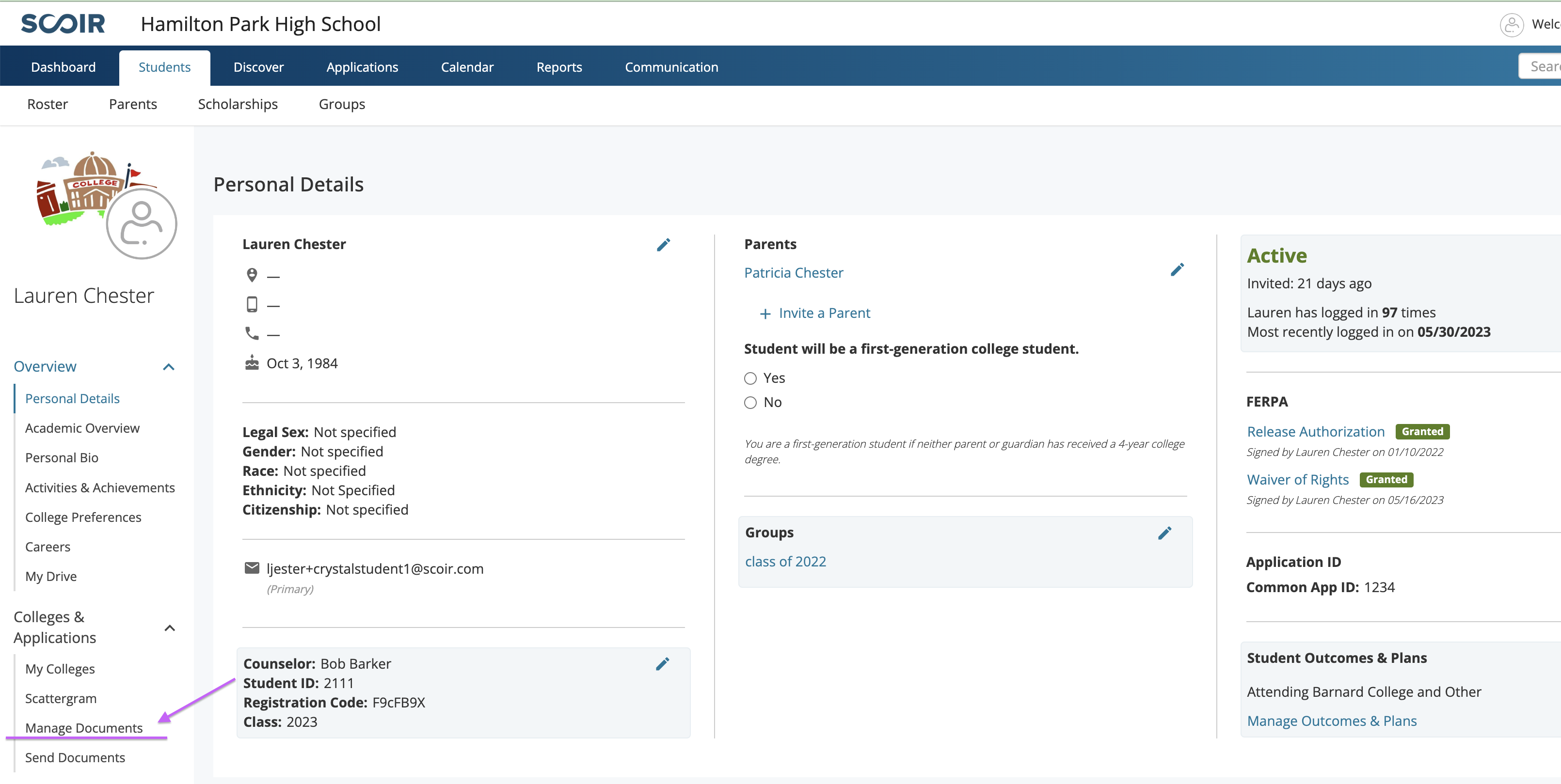Click the student email ljester+crystalstudent1@scoir.com
The height and width of the screenshot is (784, 1561).
coord(375,569)
